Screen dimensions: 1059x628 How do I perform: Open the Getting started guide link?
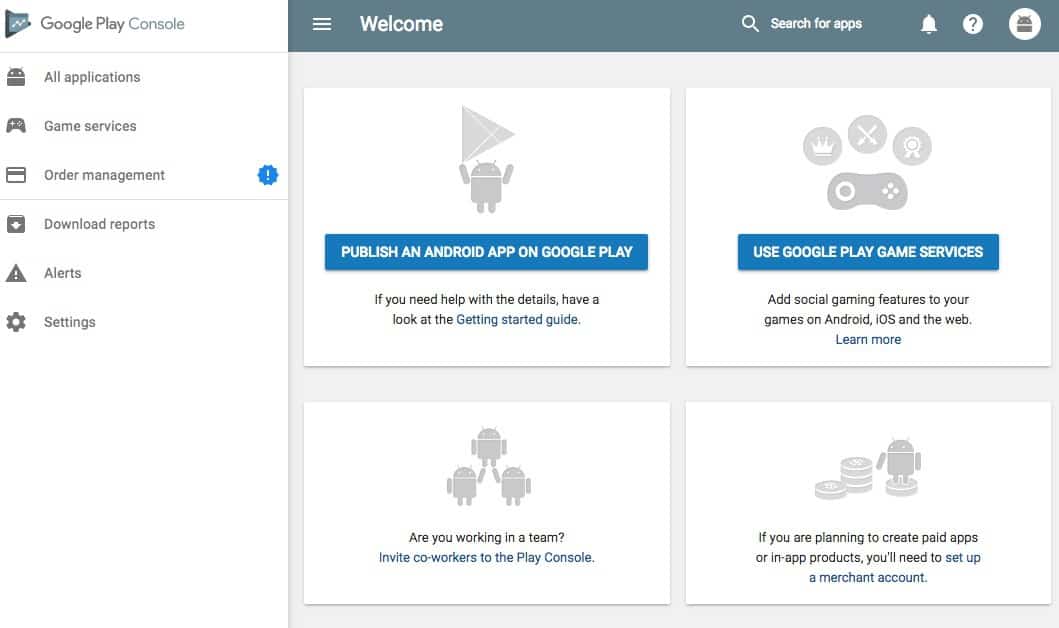517,319
